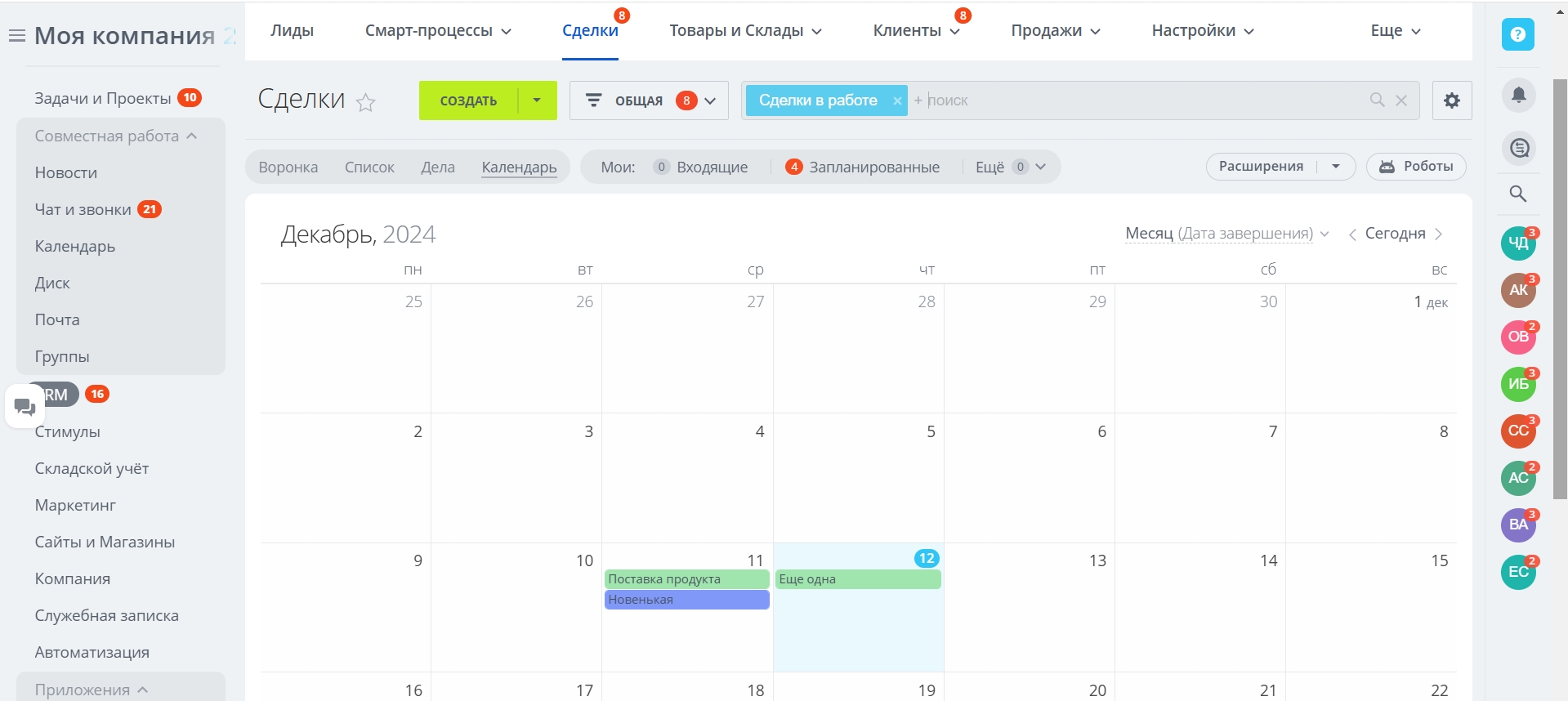This screenshot has height=701, width=1568.
Task: Open the notifications bell
Action: pyautogui.click(x=1519, y=95)
